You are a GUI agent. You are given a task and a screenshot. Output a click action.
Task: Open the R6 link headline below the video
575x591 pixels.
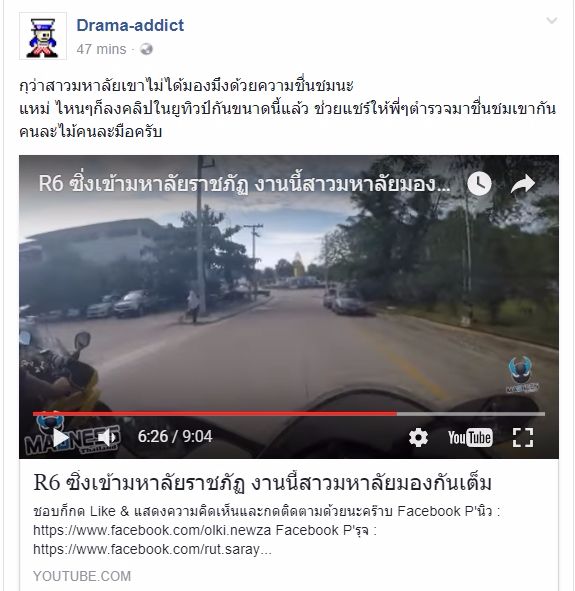[262, 483]
